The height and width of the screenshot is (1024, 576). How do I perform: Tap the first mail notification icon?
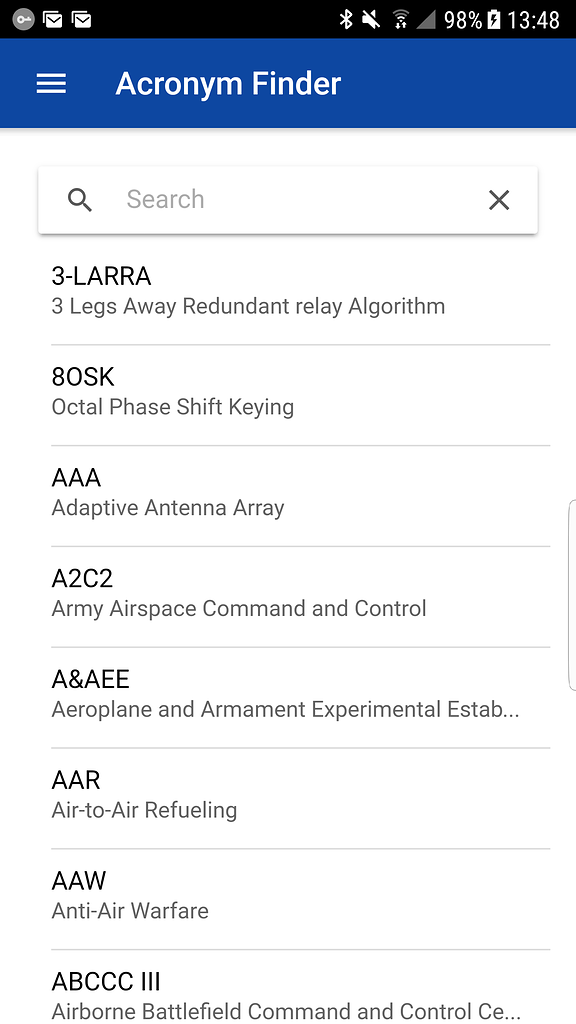(53, 20)
